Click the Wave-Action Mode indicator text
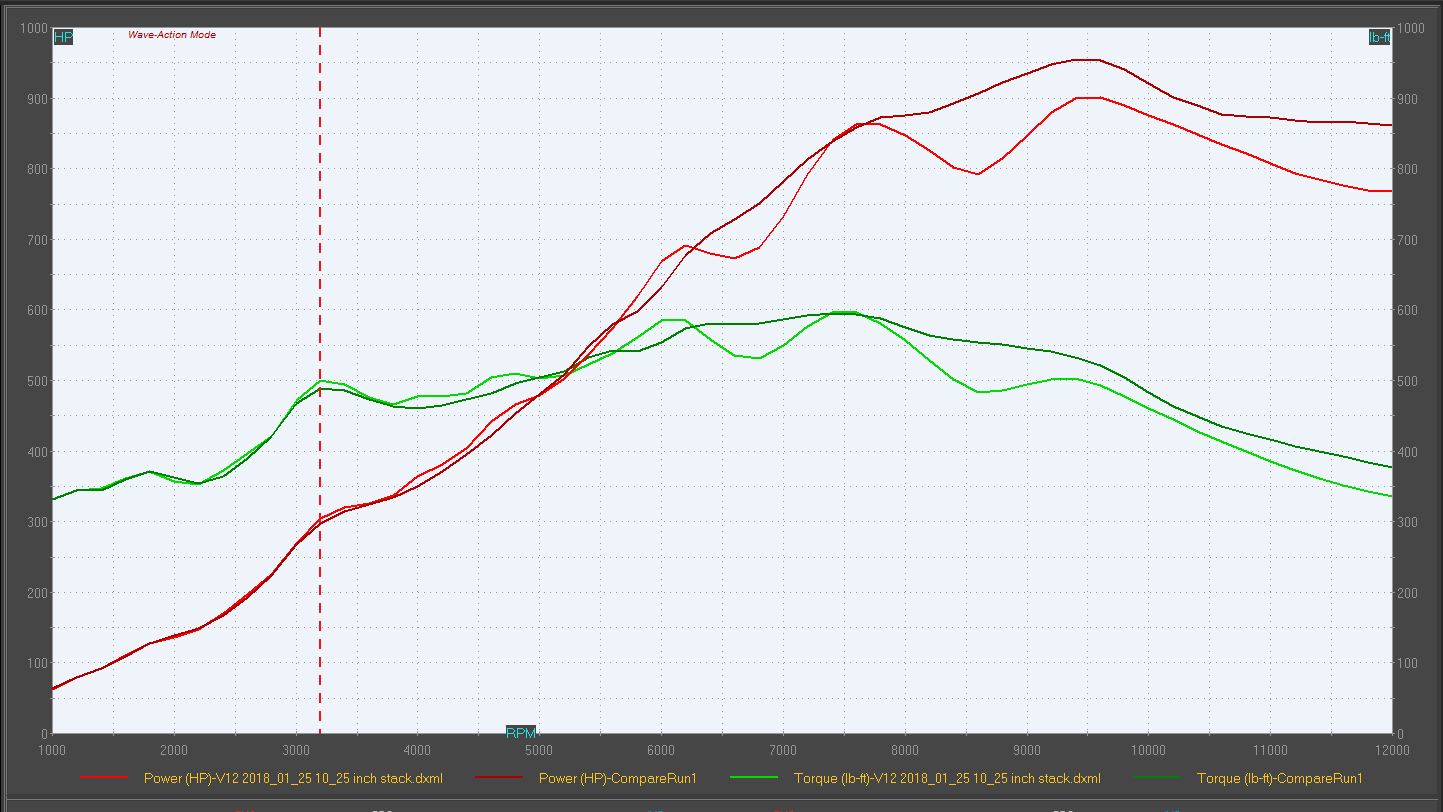 172,35
